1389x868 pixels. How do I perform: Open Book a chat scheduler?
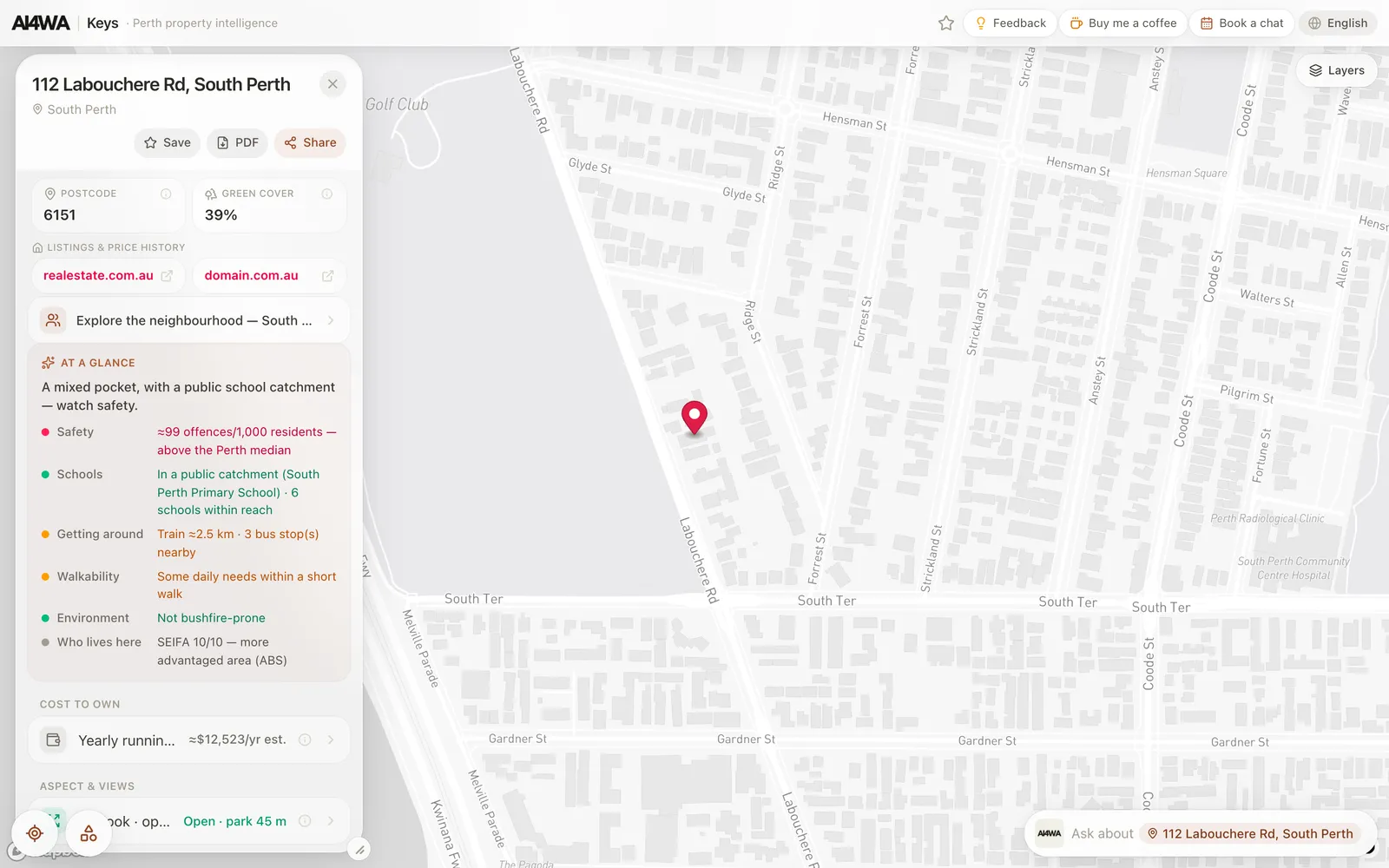tap(1241, 23)
